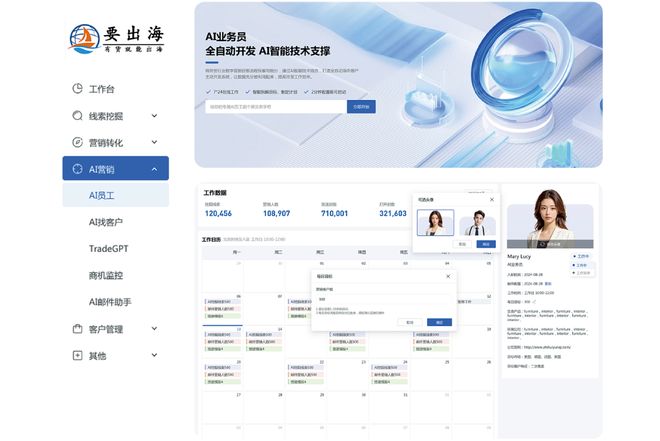Click the 120,456 statistic value
The image size is (660, 441).
tap(218, 213)
